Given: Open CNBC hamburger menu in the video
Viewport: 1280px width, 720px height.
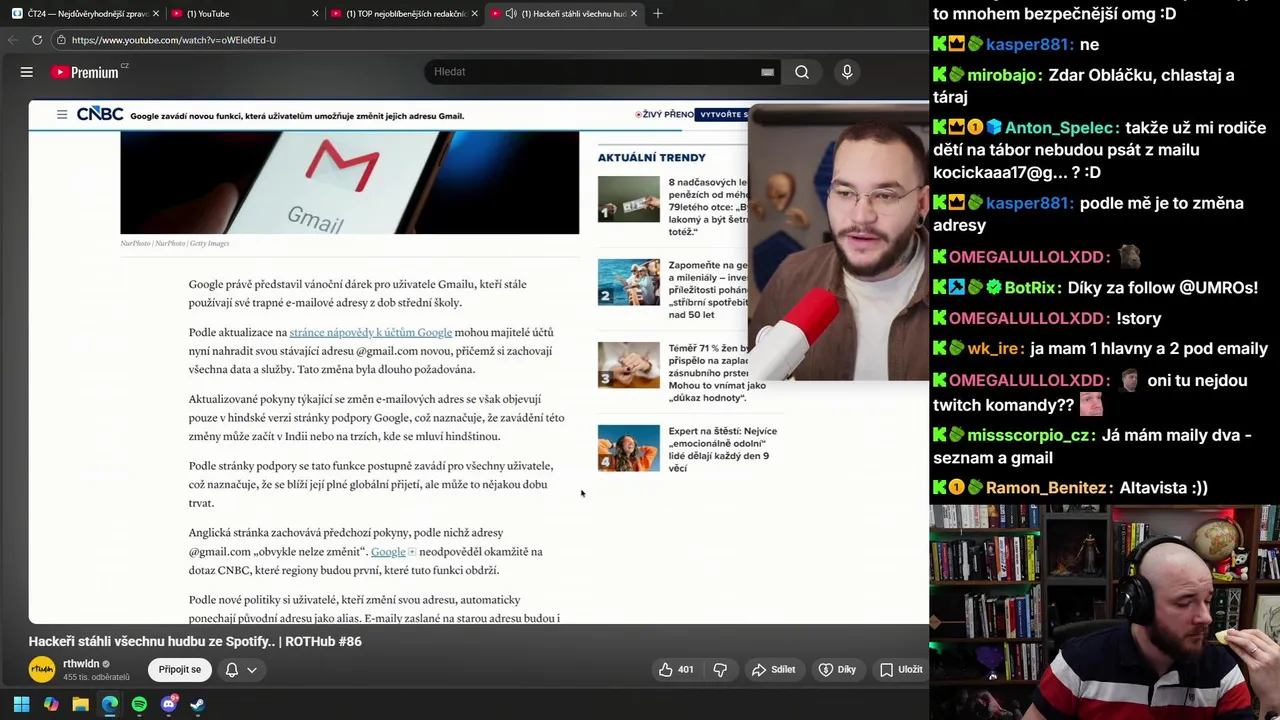Looking at the screenshot, I should [62, 115].
